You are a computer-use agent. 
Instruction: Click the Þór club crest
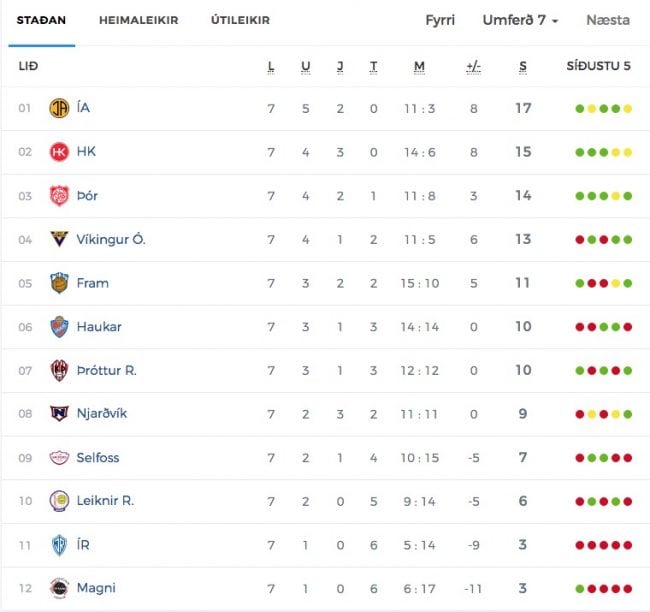(59, 196)
